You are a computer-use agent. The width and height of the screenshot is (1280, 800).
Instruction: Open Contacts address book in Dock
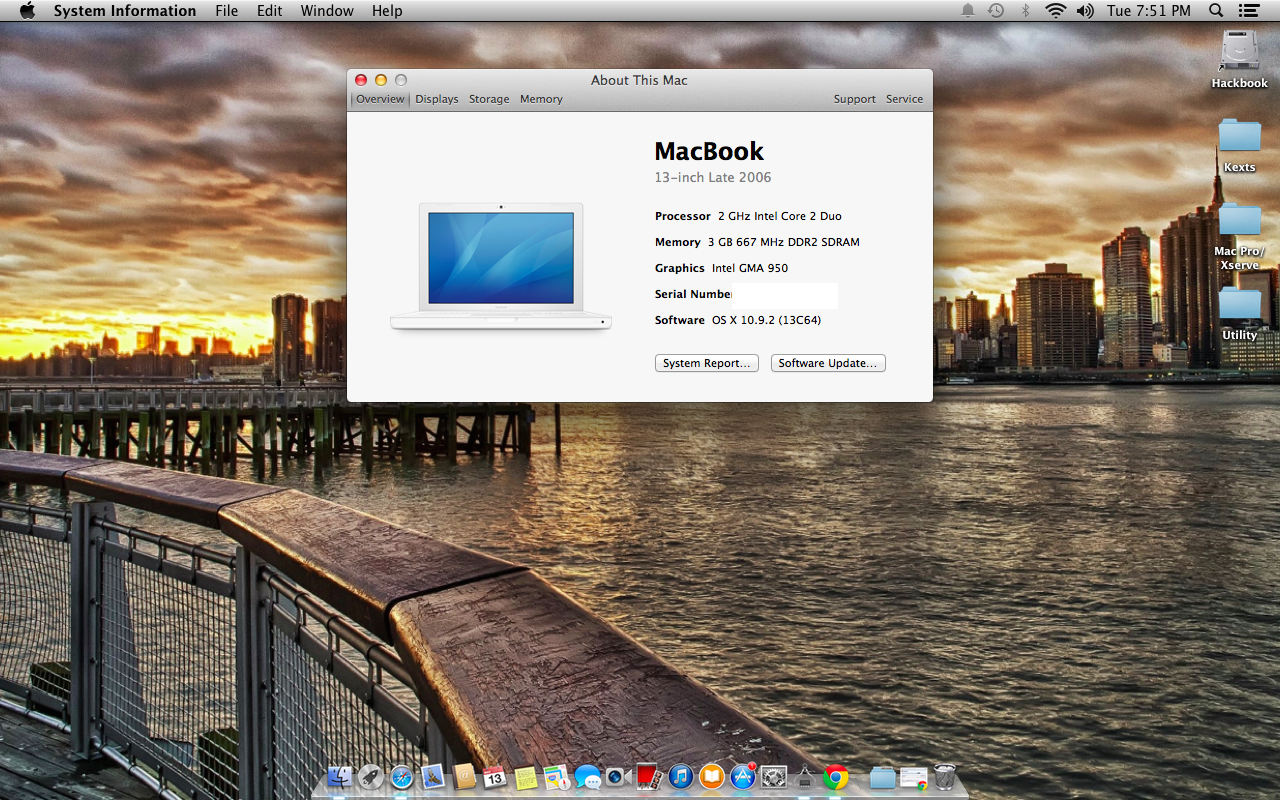click(x=464, y=777)
